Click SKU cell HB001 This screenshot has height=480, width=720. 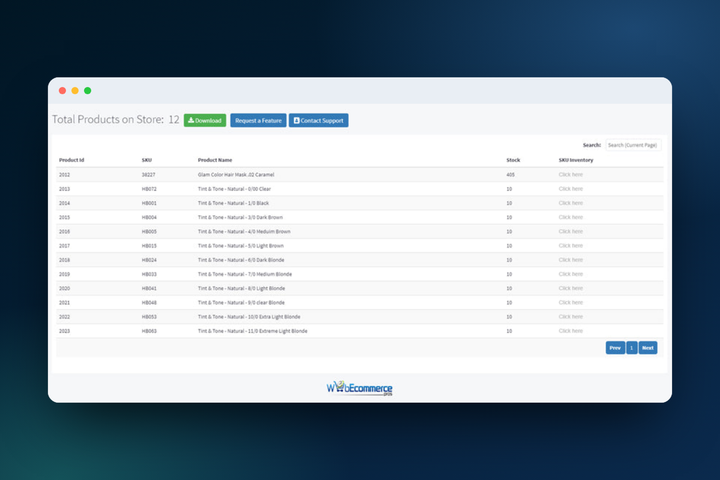point(149,203)
